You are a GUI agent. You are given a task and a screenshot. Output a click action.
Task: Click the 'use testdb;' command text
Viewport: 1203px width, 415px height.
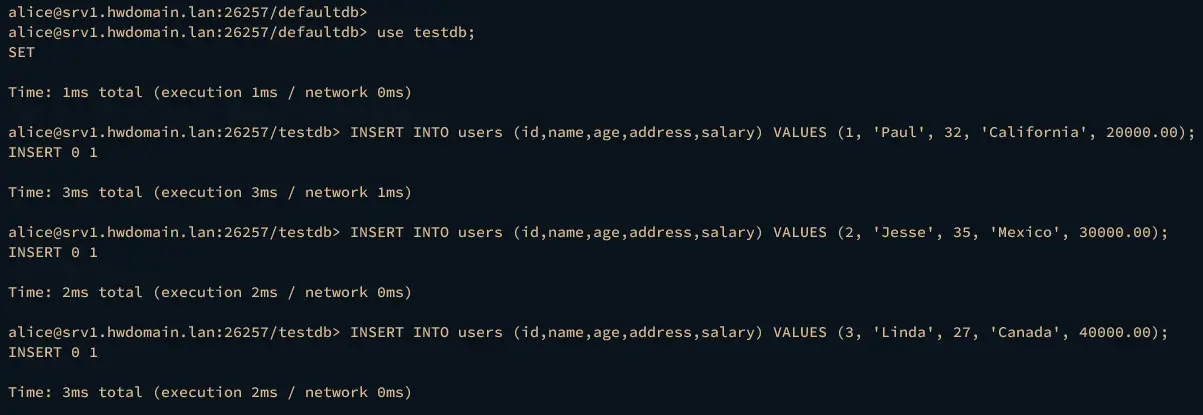426,33
